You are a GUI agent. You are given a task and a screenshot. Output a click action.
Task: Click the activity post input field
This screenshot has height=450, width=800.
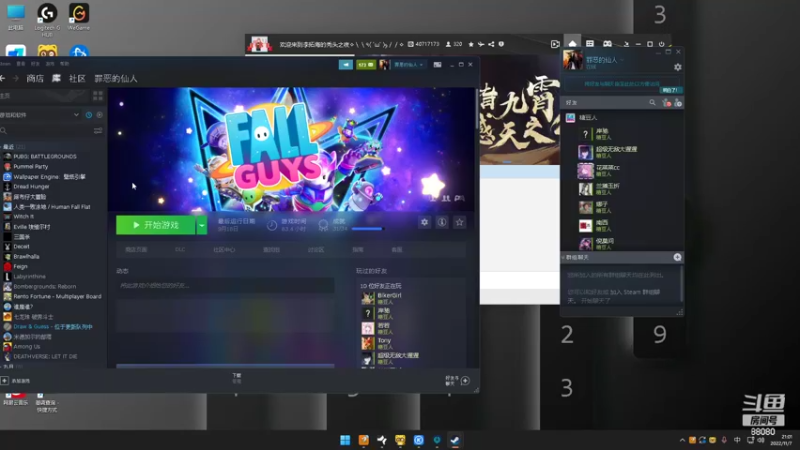225,285
